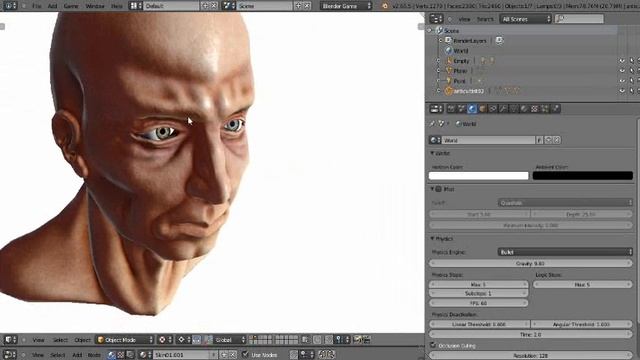Open the Info editor type selector icon
Image resolution: width=640 pixels, height=360 pixels.
click(x=10, y=6)
